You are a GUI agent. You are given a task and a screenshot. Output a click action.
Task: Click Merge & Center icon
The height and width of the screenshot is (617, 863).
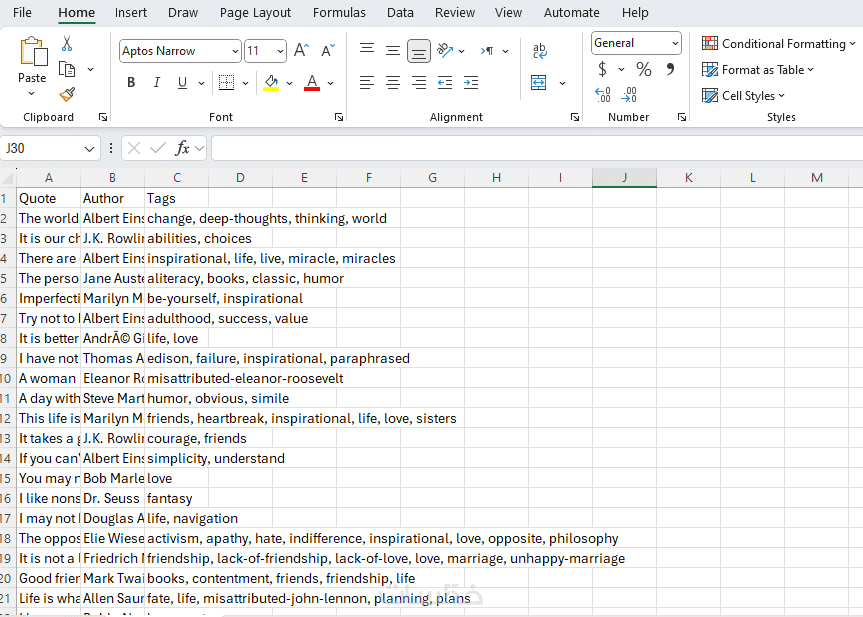click(x=539, y=83)
